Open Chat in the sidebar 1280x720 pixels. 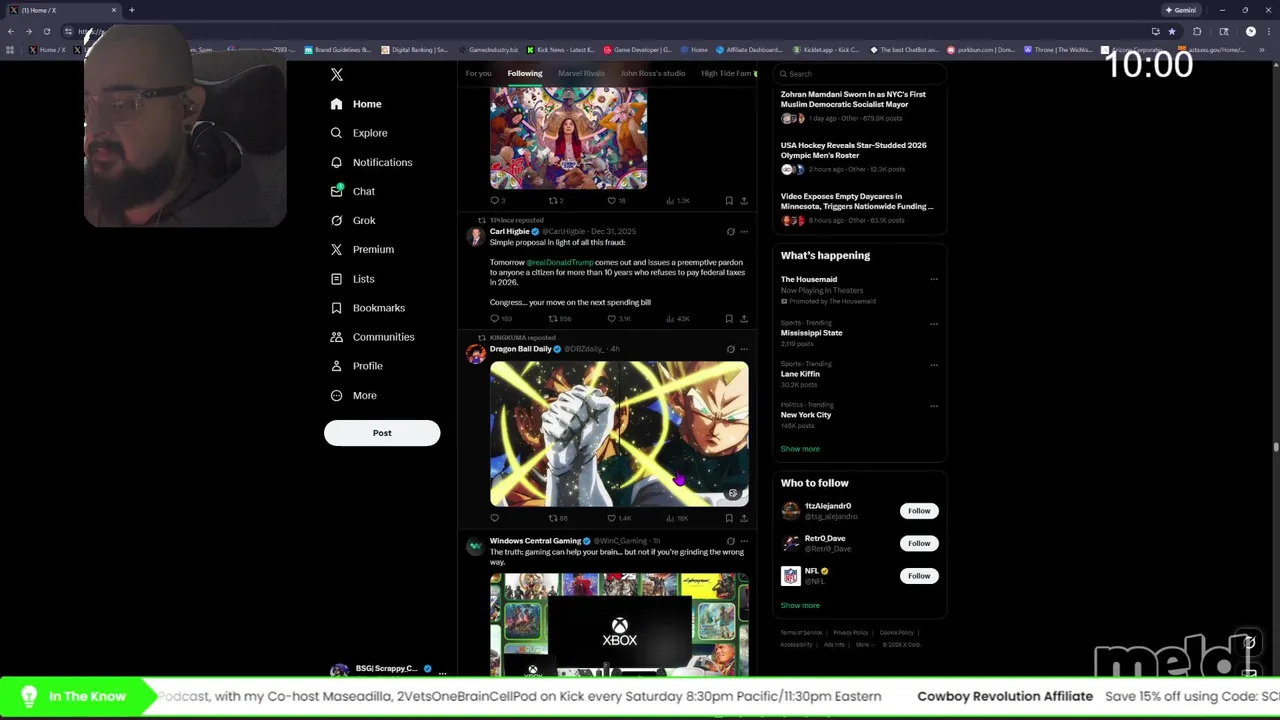(x=353, y=191)
